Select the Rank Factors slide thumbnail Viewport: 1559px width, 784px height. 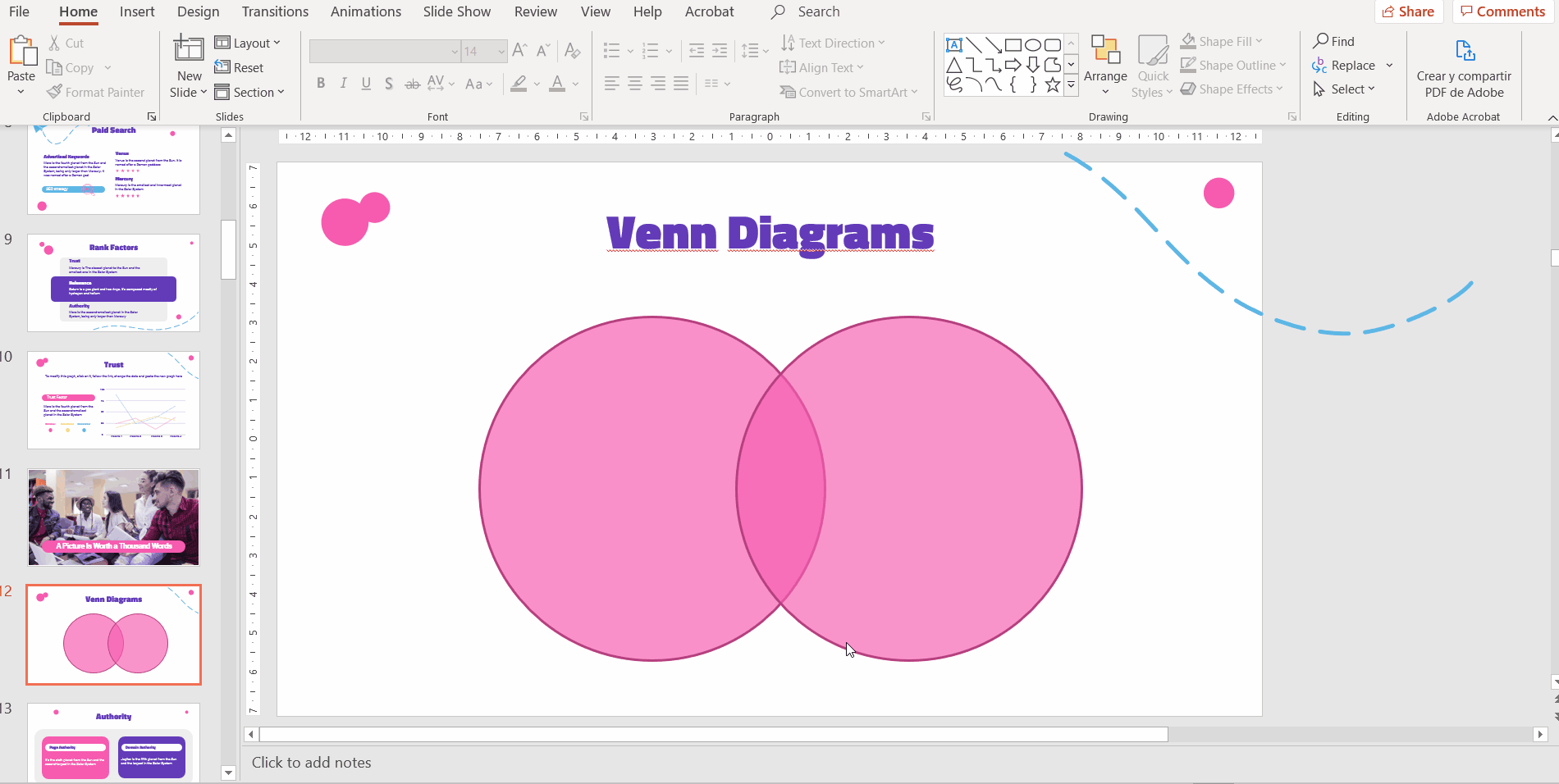coord(113,283)
